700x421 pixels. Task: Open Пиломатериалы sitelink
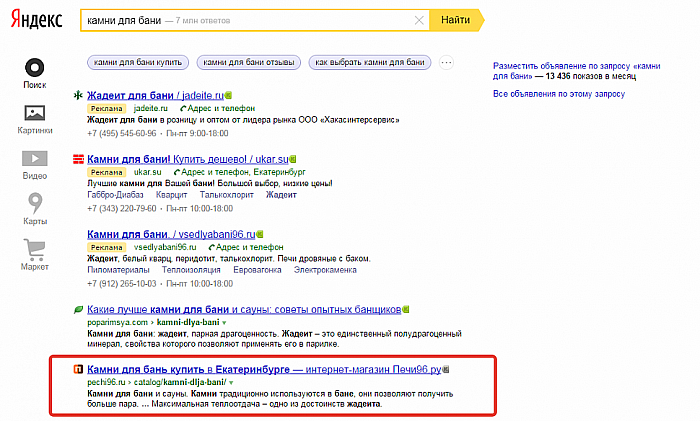[x=118, y=270]
